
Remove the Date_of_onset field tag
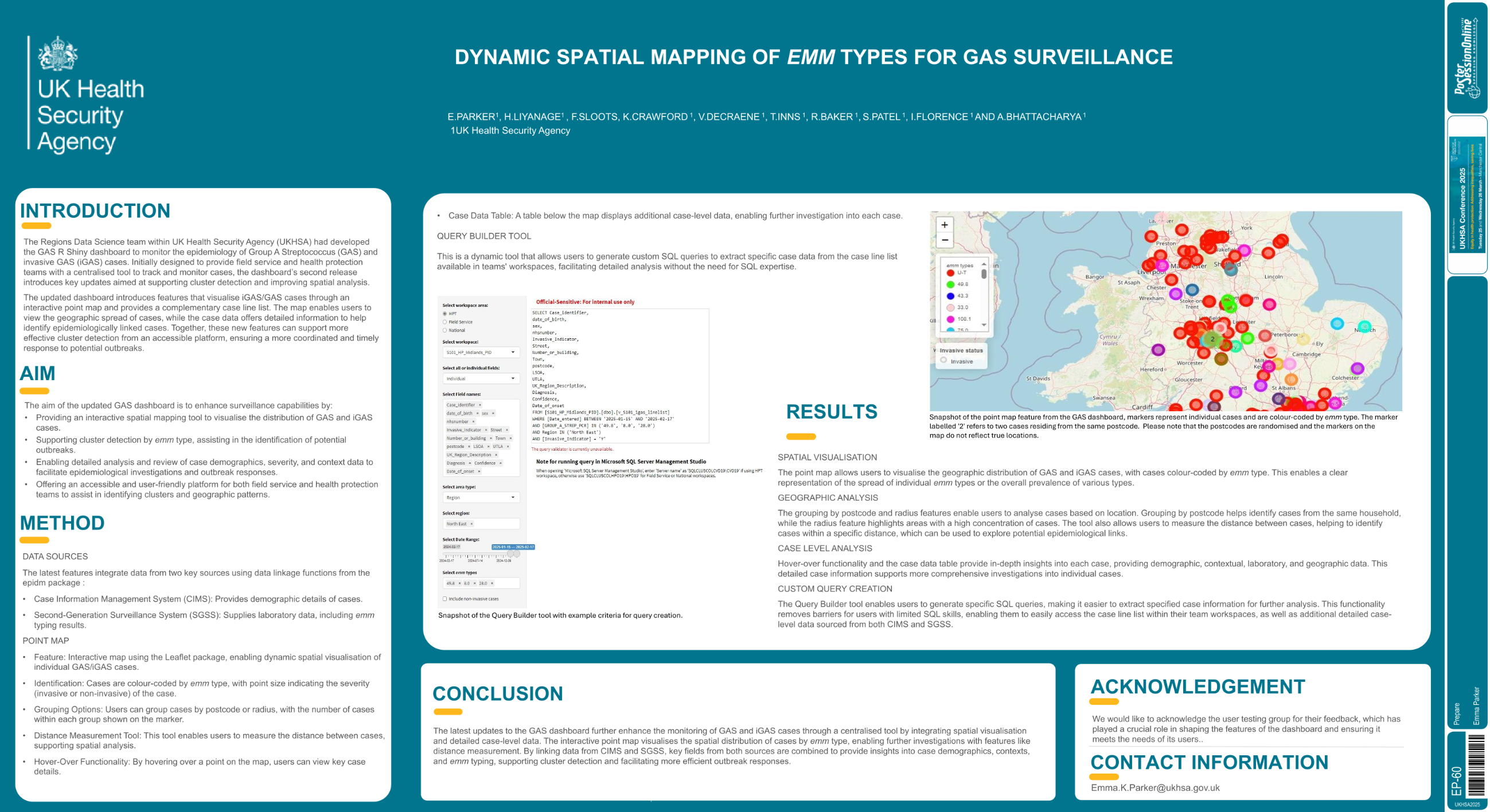[479, 471]
